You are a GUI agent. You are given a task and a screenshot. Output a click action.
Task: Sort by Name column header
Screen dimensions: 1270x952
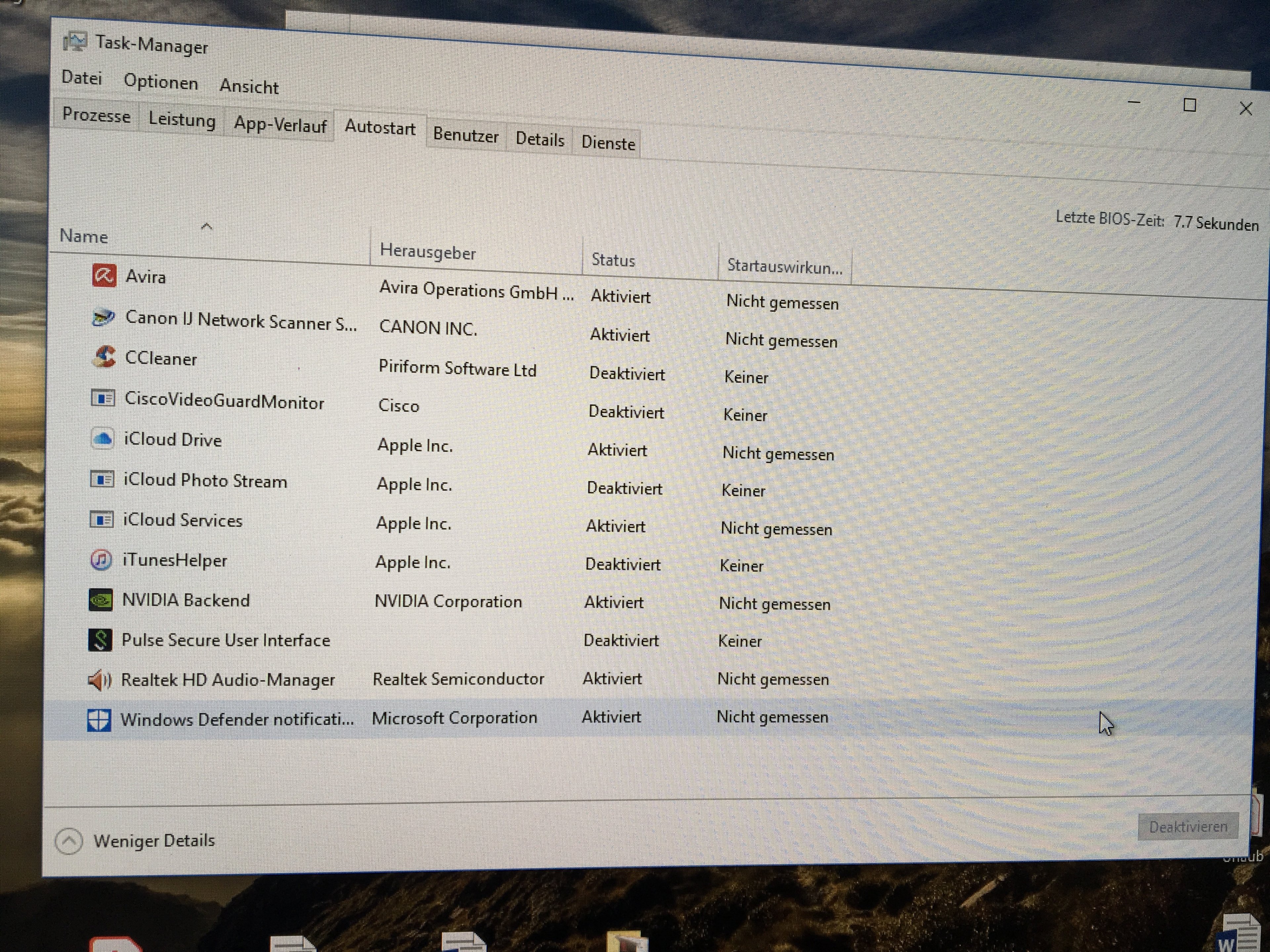[84, 236]
